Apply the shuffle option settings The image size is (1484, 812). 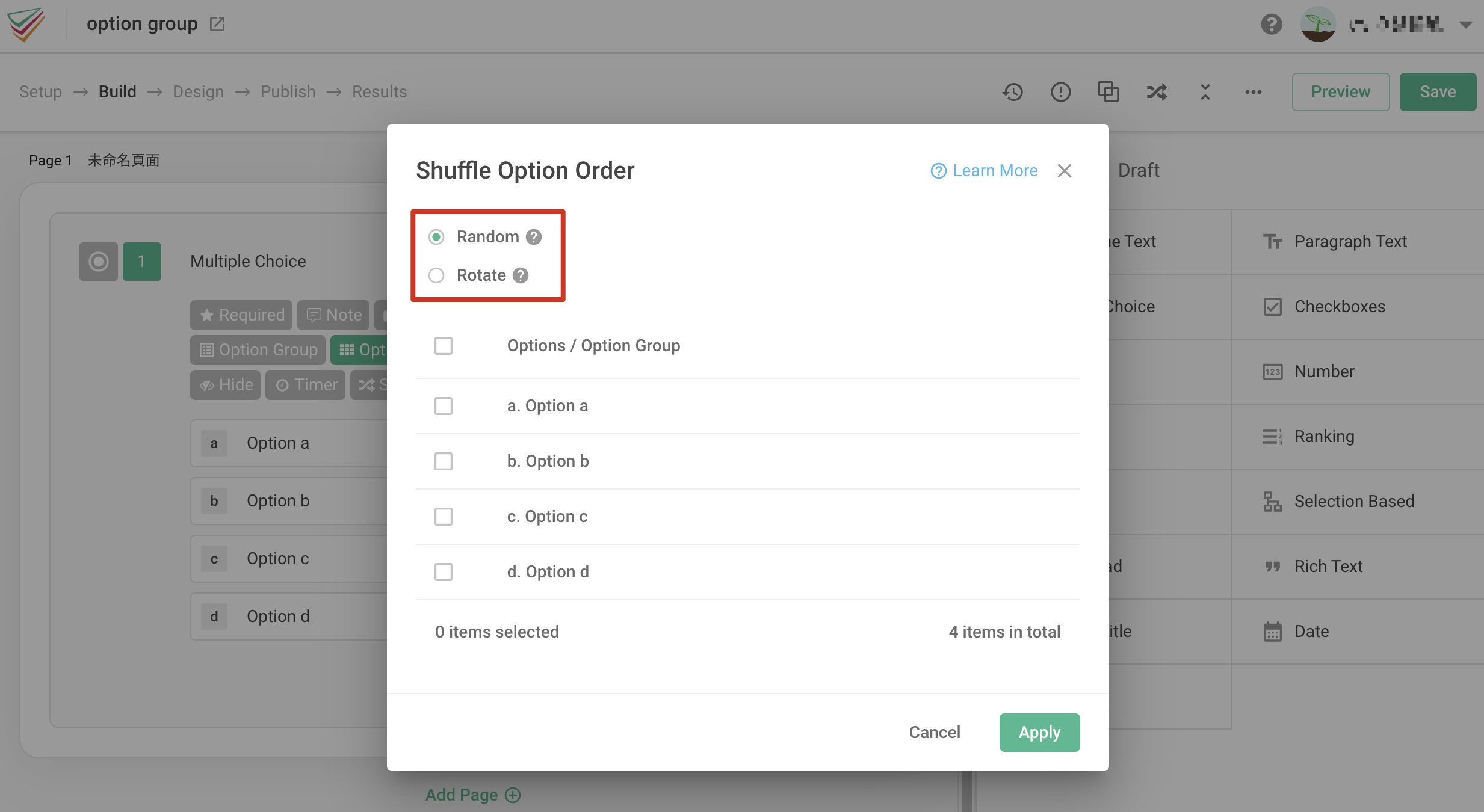tap(1039, 732)
